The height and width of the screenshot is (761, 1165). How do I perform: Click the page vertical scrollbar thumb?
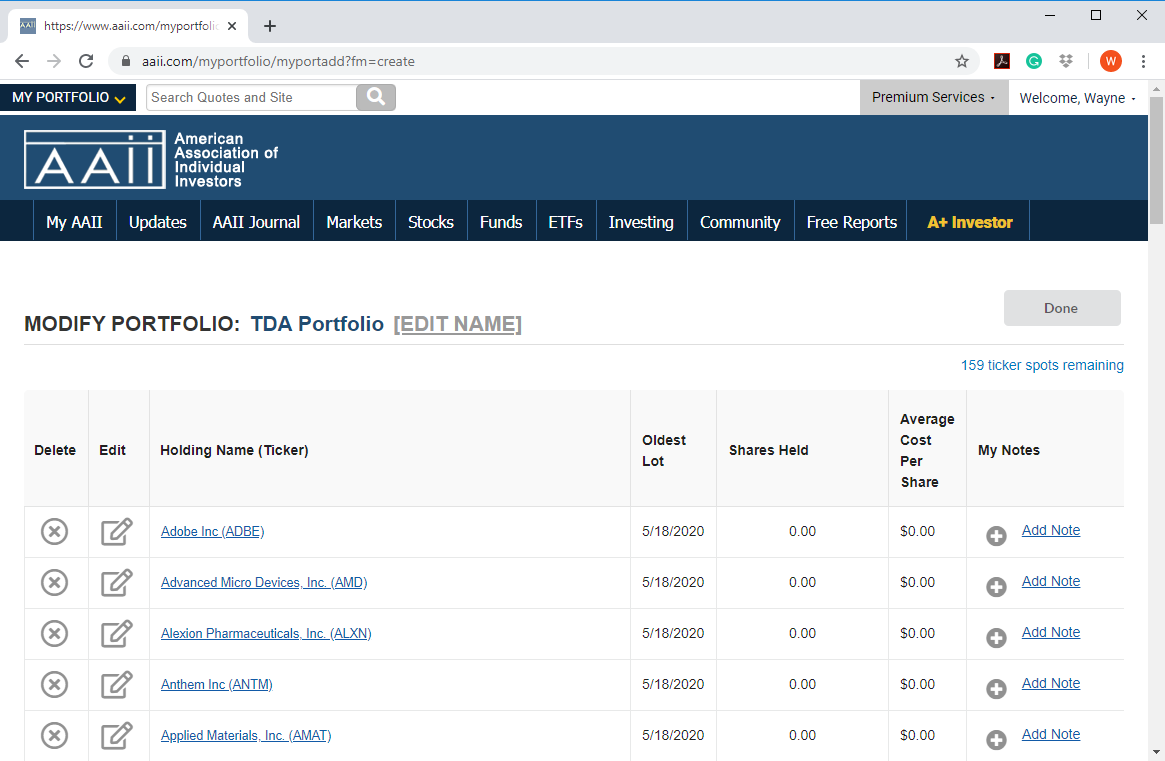click(1156, 160)
